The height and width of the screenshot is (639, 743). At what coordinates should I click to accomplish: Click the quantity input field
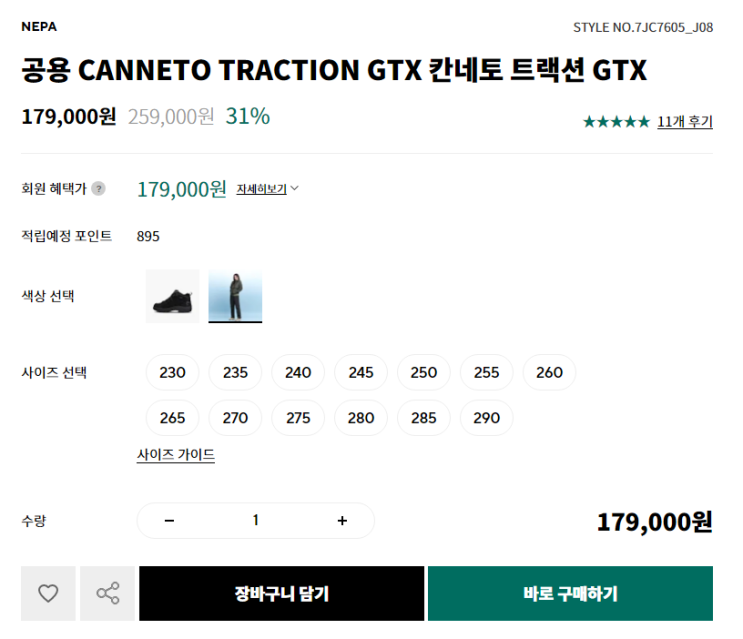tap(256, 520)
